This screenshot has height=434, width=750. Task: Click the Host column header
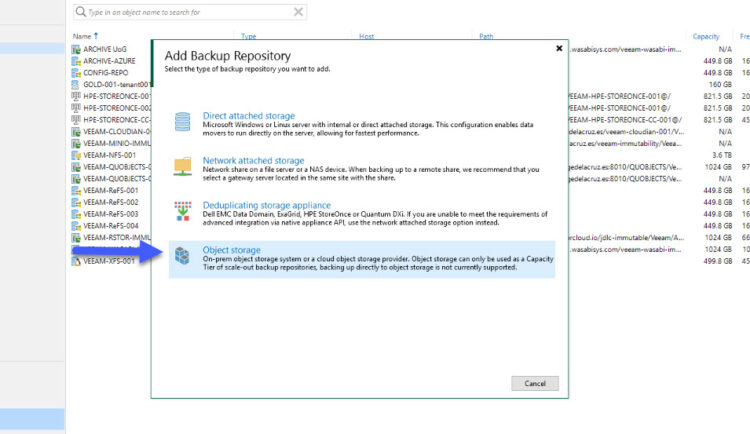click(x=367, y=36)
